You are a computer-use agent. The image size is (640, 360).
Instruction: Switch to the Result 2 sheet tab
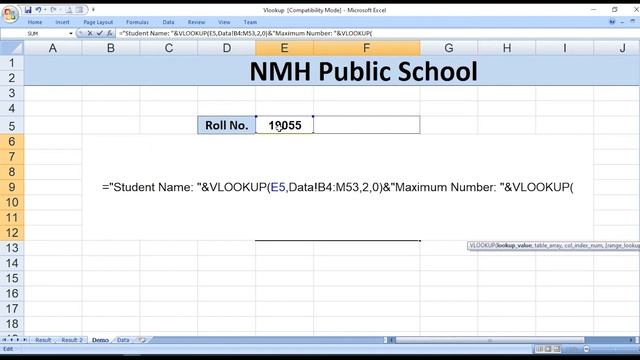click(x=72, y=340)
